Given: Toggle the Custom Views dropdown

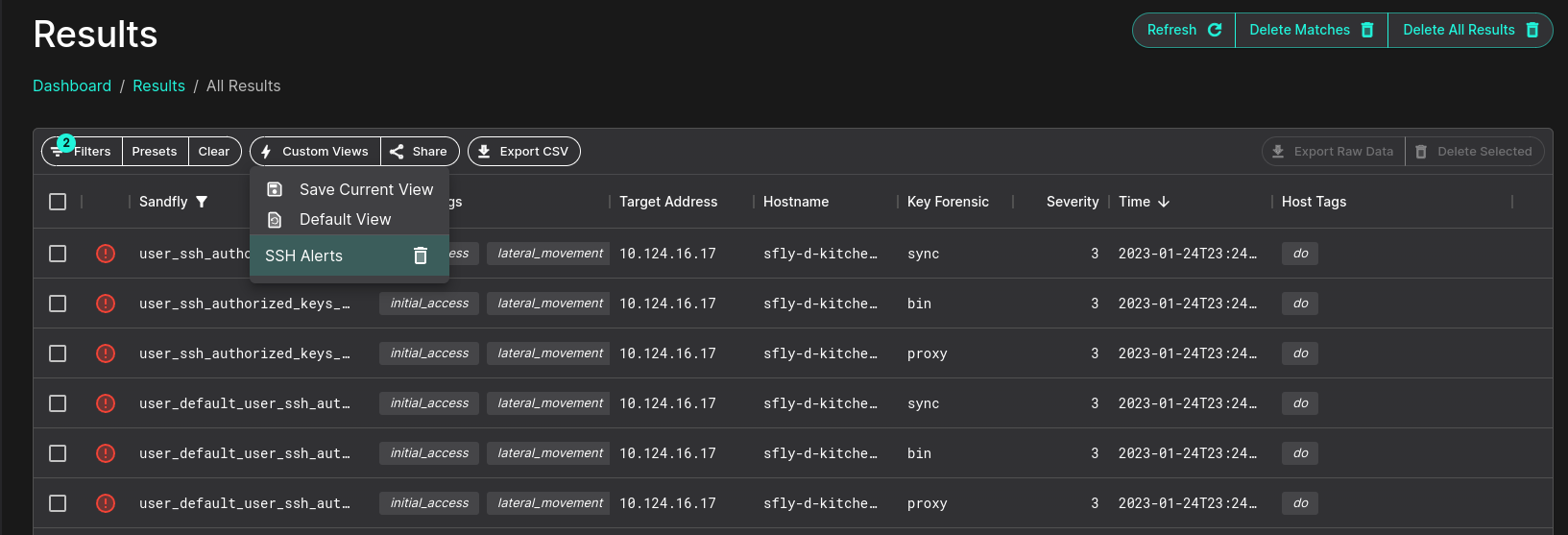Looking at the screenshot, I should tap(315, 151).
